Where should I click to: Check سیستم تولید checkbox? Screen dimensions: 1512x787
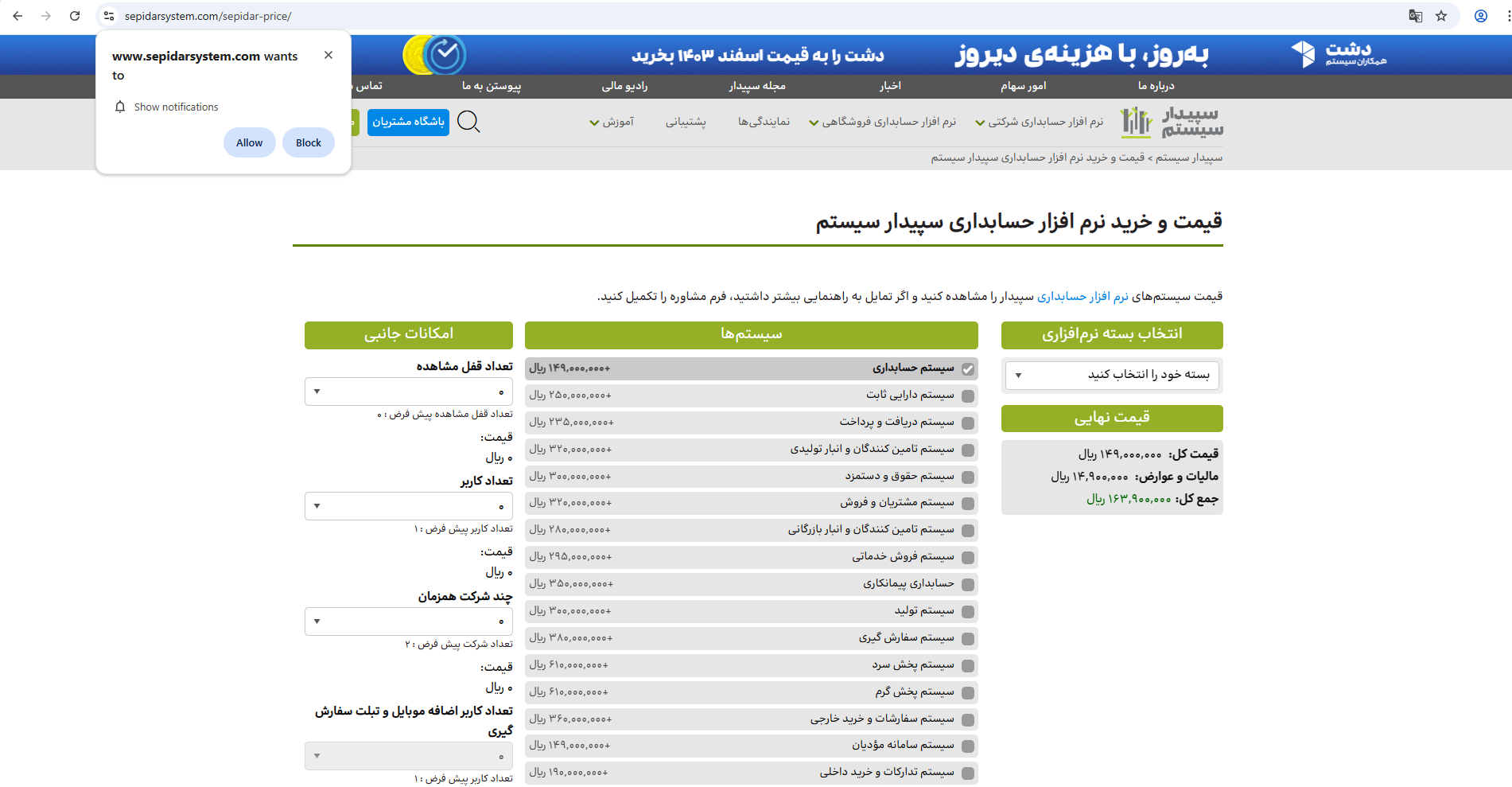968,612
